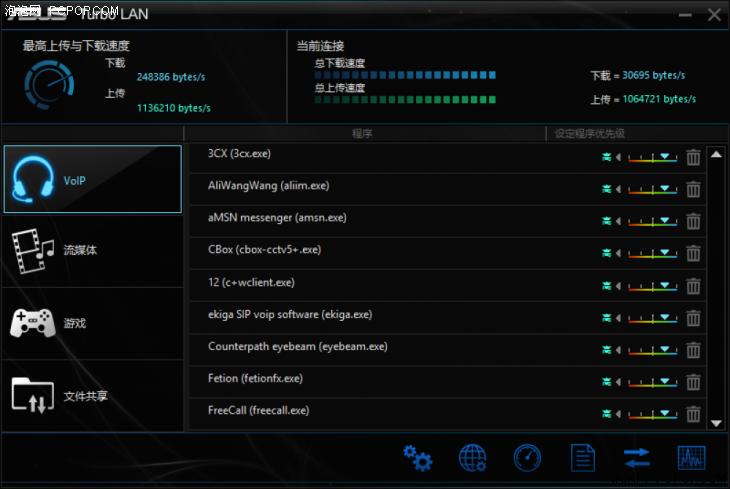Click the trash icon in the c+wclient.exe row

(x=693, y=286)
